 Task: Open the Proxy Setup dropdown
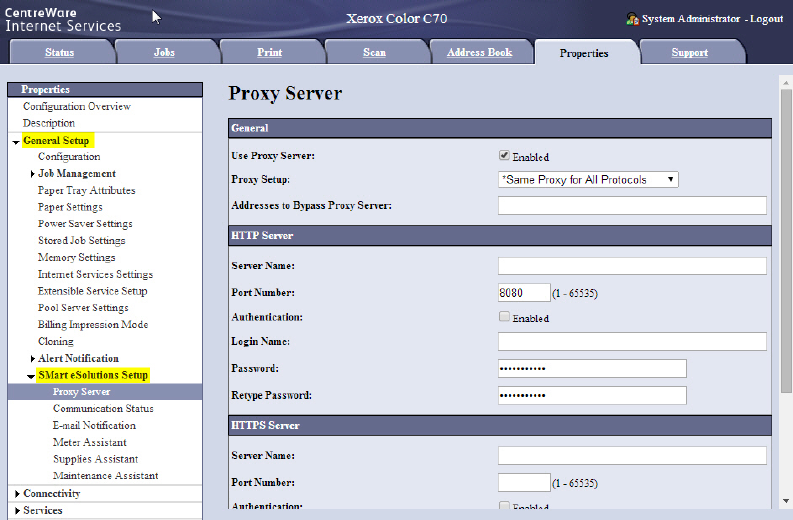588,180
